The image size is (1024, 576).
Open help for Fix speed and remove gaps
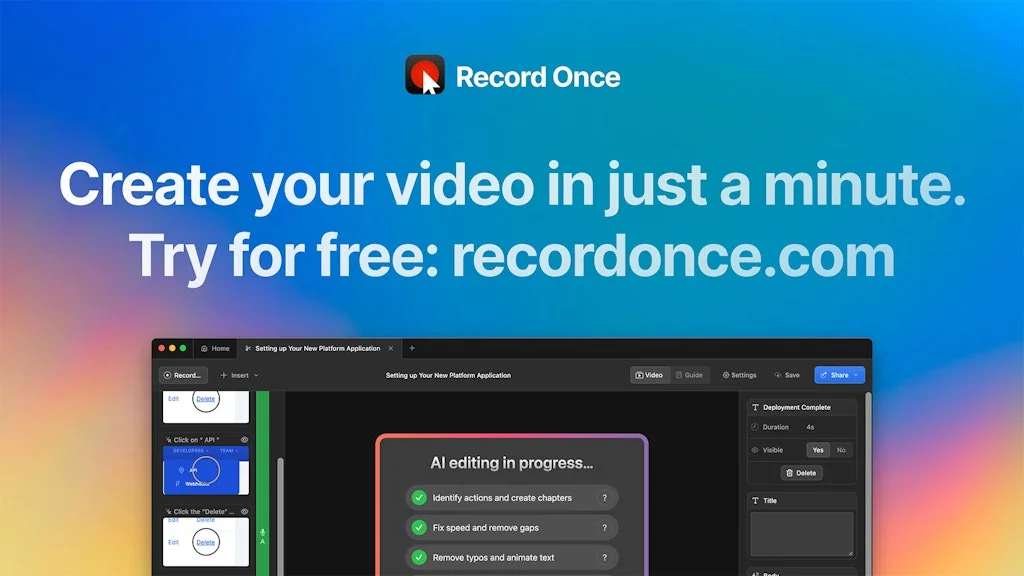(x=604, y=528)
